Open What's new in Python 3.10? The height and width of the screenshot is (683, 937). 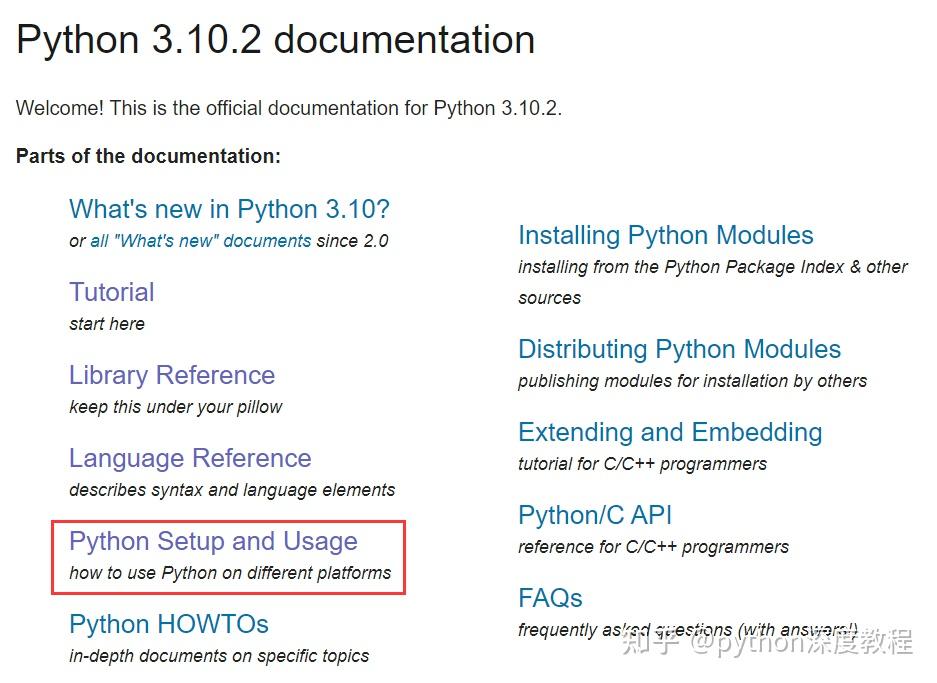coord(228,208)
